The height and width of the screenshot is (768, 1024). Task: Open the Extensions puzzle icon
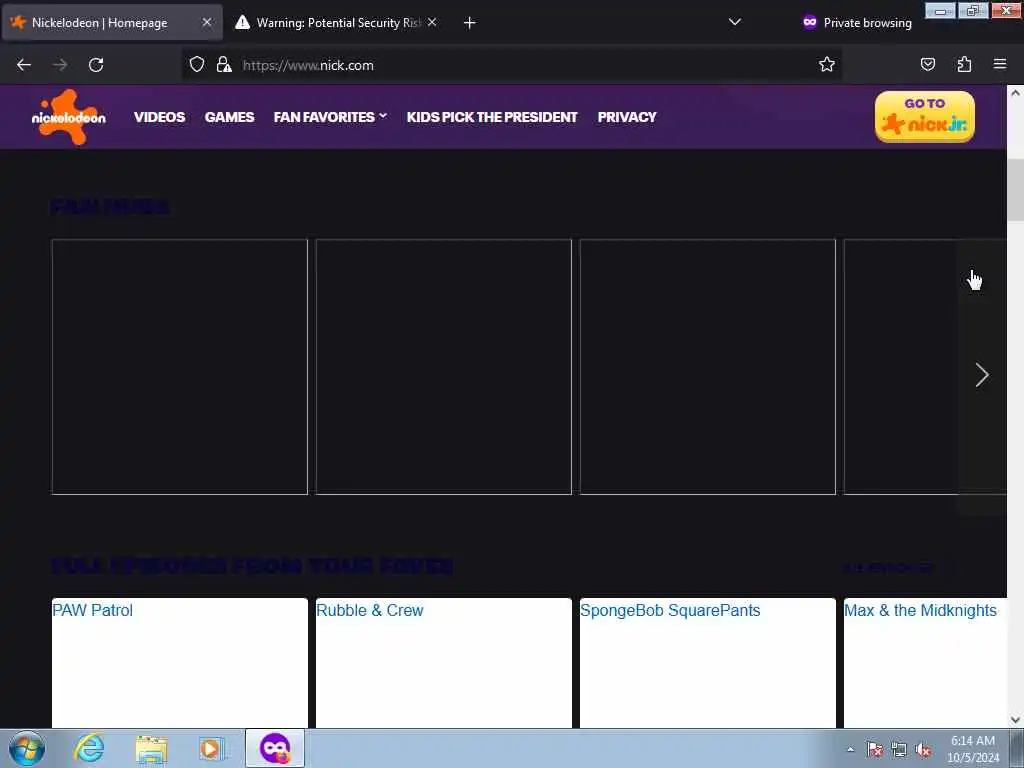coord(964,64)
